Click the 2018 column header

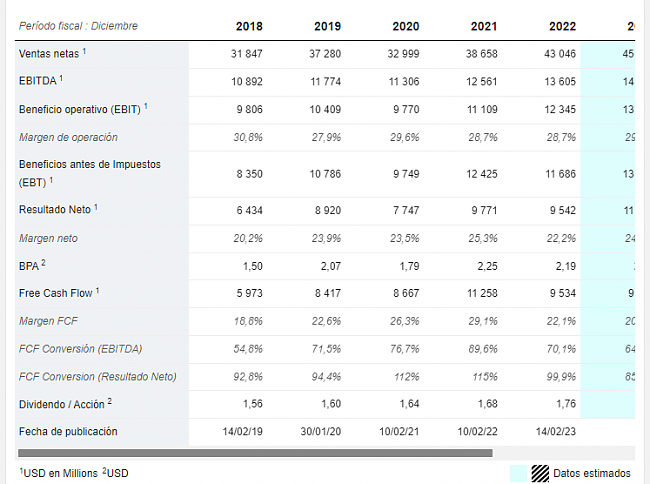[249, 27]
